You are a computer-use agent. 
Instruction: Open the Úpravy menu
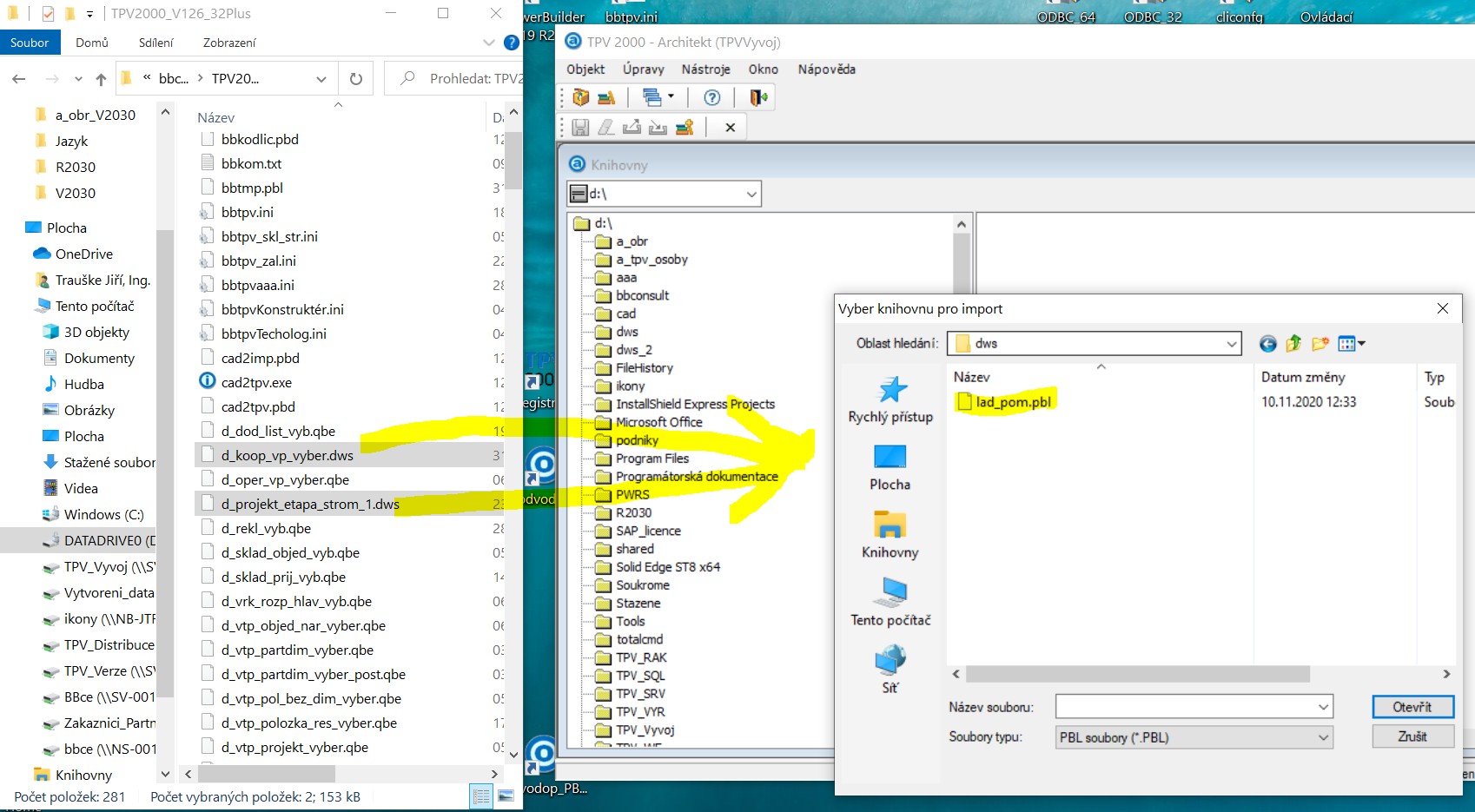point(643,69)
